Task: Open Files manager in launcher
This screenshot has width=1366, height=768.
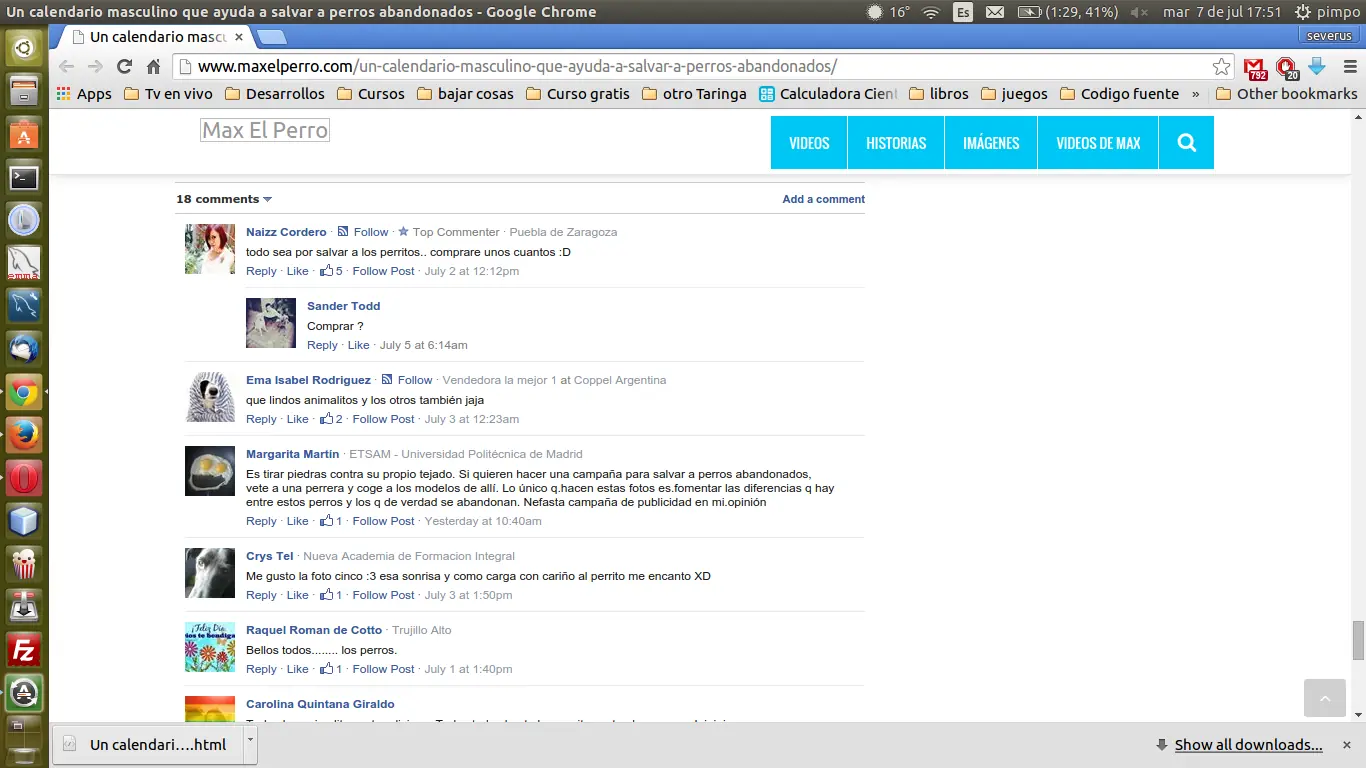Action: [x=24, y=91]
